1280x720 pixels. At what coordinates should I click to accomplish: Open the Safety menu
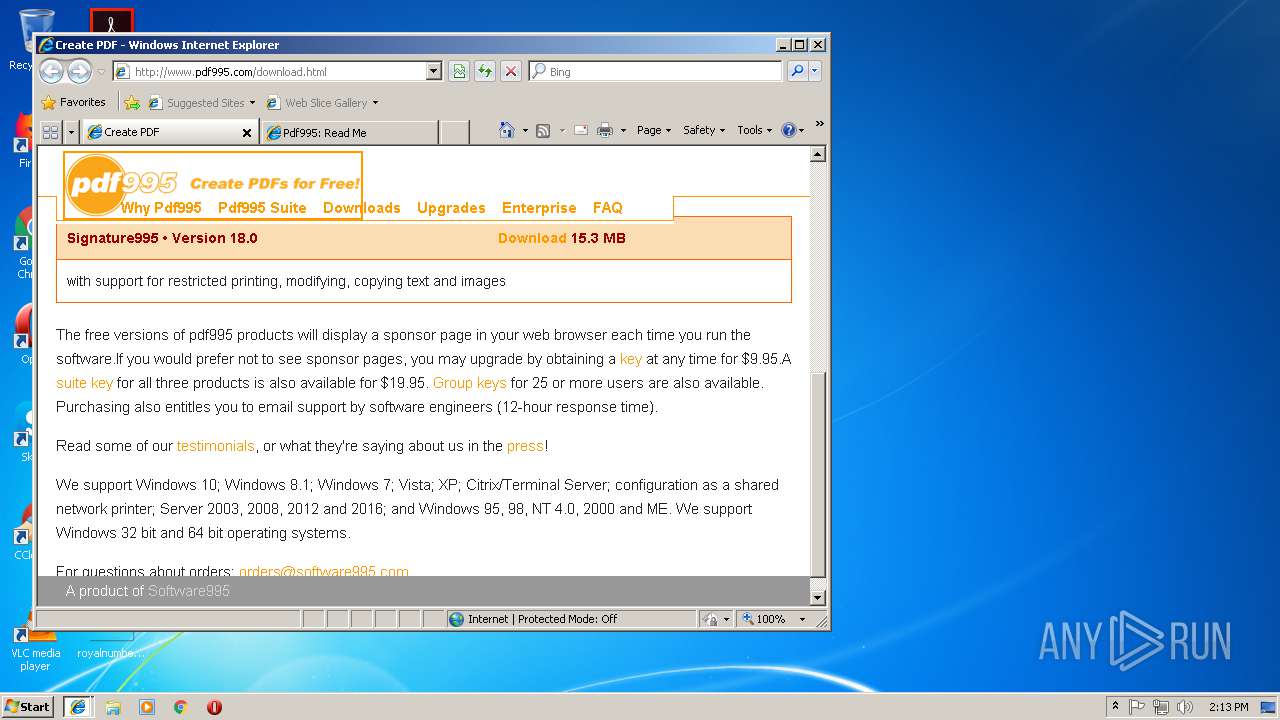[x=704, y=130]
